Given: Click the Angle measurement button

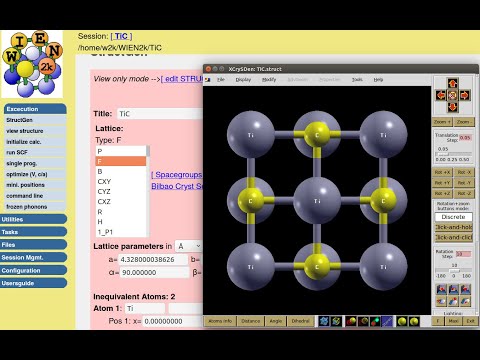Looking at the screenshot, I should tap(276, 321).
